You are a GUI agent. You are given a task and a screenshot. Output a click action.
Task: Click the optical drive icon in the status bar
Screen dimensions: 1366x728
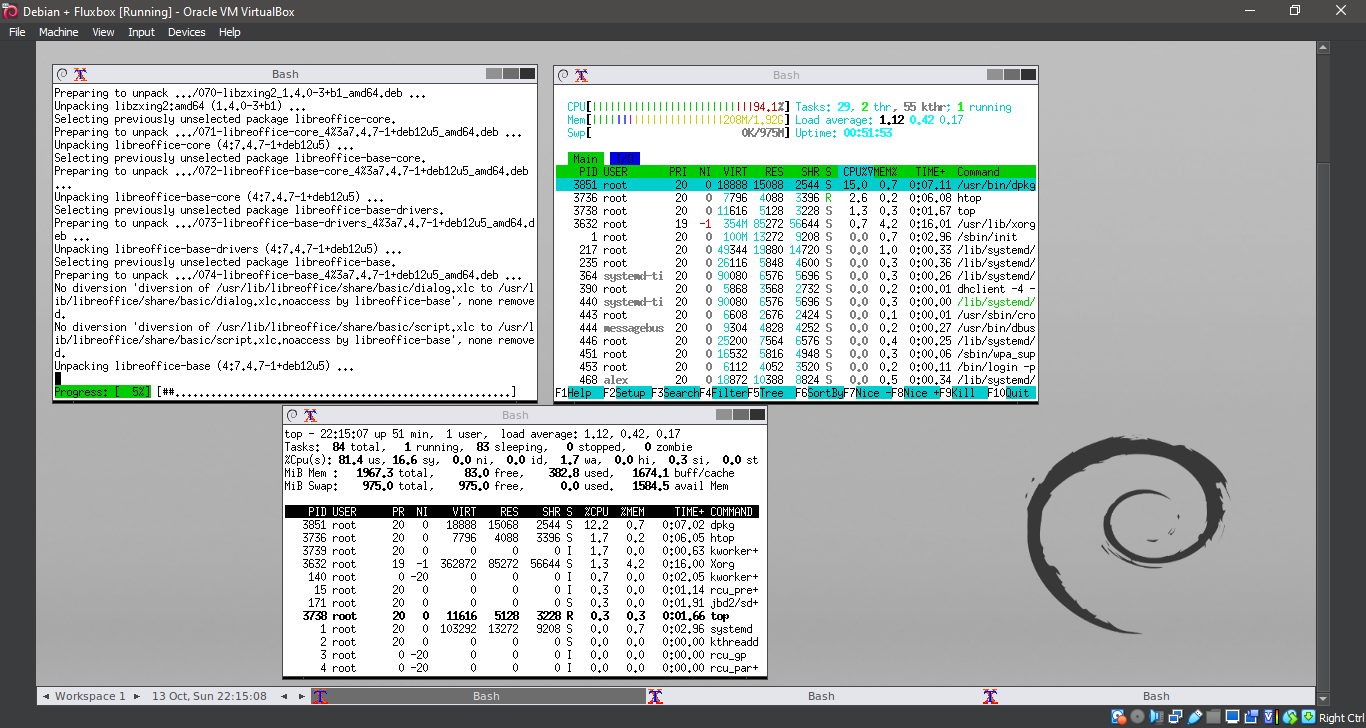1138,716
